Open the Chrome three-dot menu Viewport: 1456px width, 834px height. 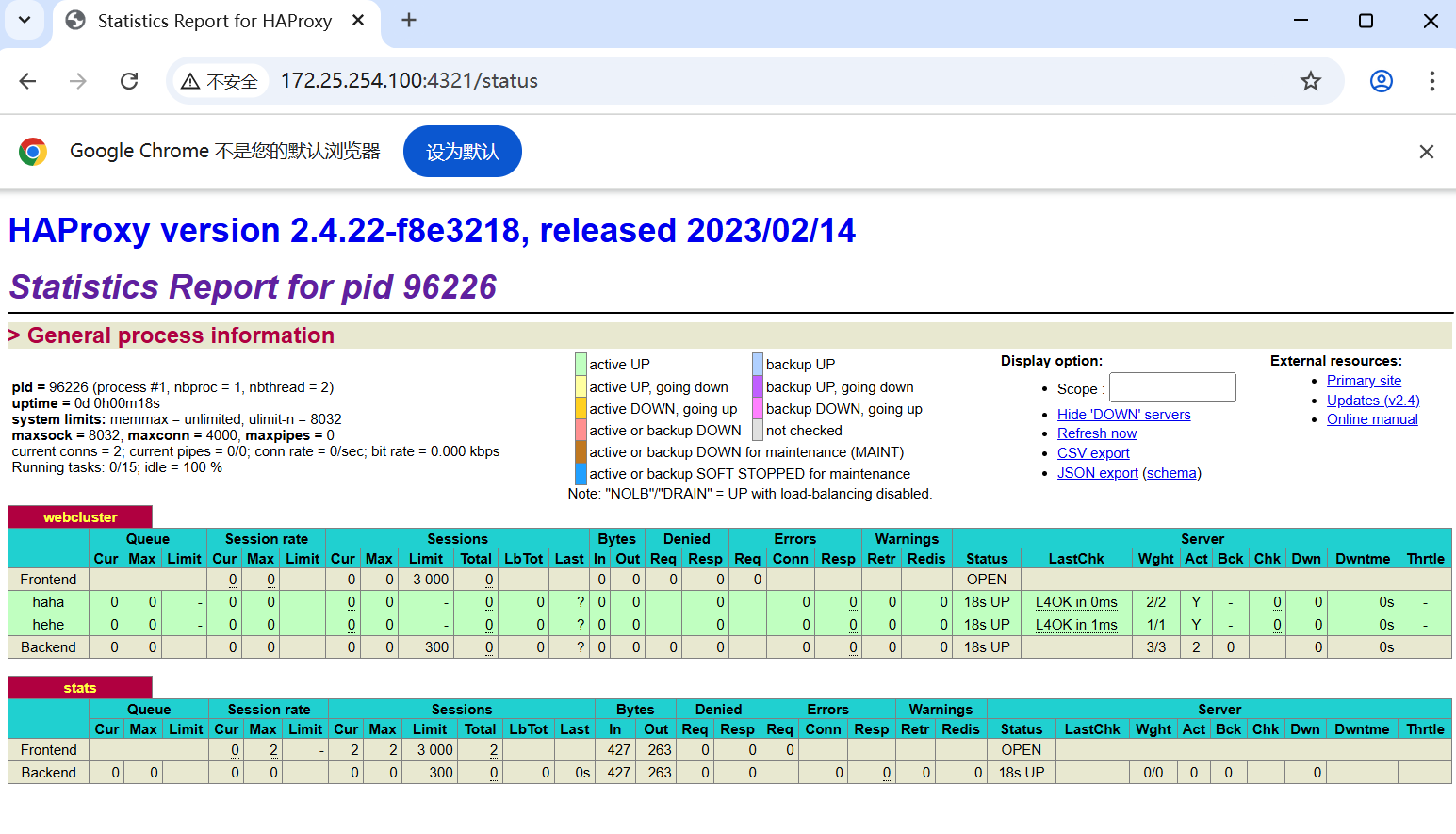coord(1431,81)
